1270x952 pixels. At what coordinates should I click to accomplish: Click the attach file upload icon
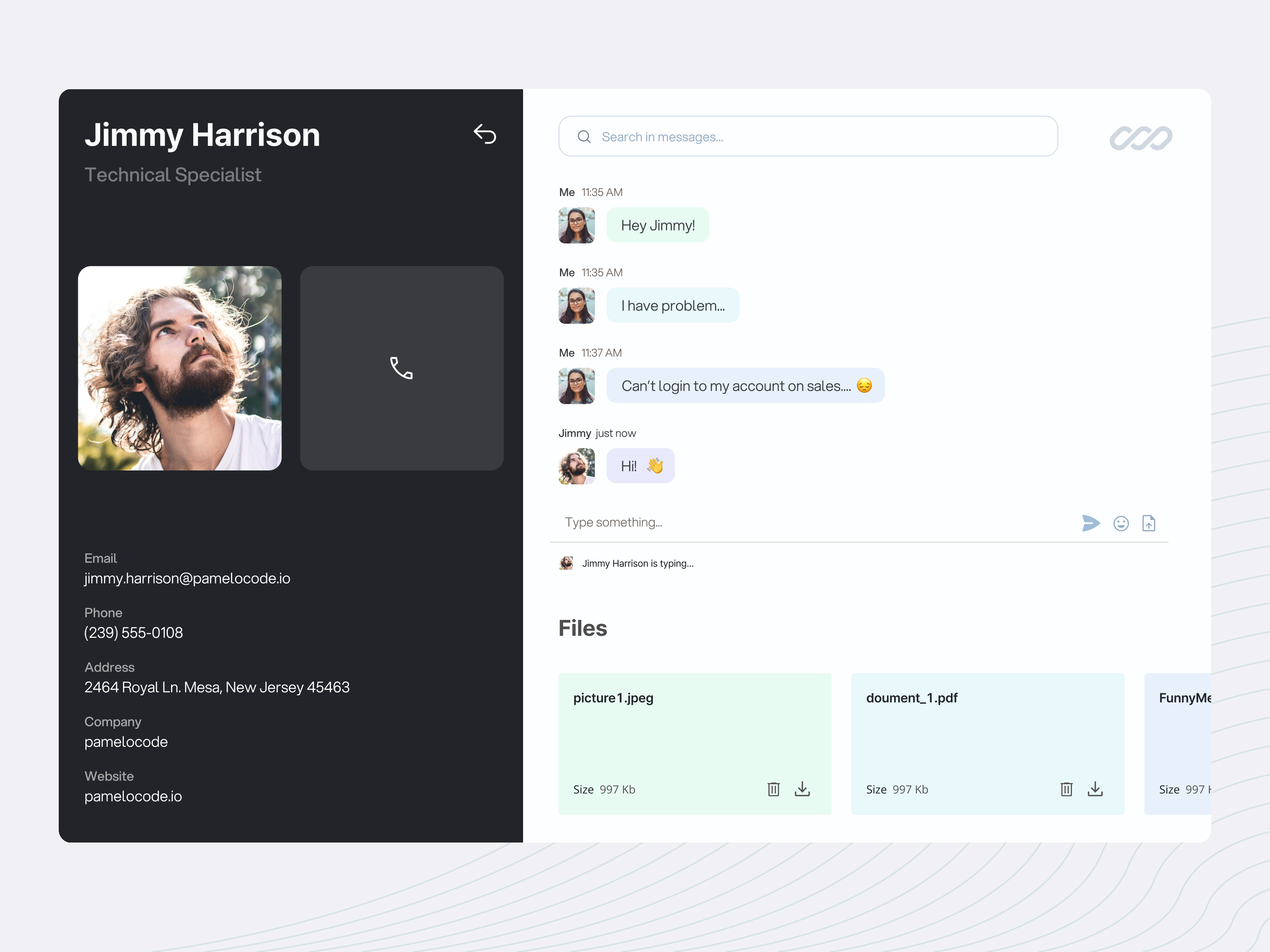point(1148,523)
